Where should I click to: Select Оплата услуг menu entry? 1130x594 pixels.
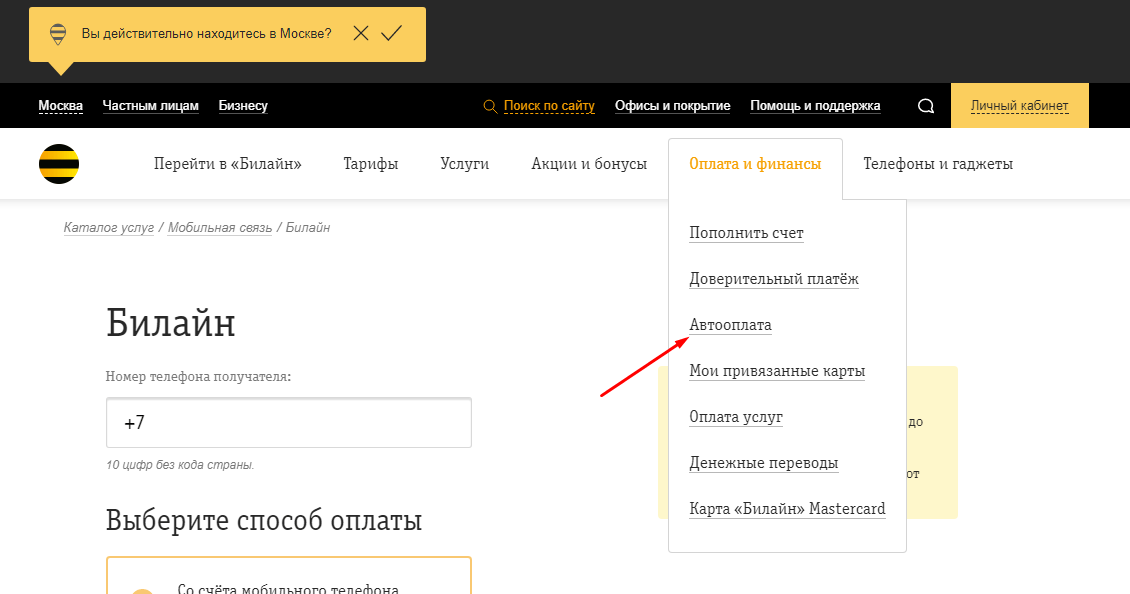coord(736,417)
